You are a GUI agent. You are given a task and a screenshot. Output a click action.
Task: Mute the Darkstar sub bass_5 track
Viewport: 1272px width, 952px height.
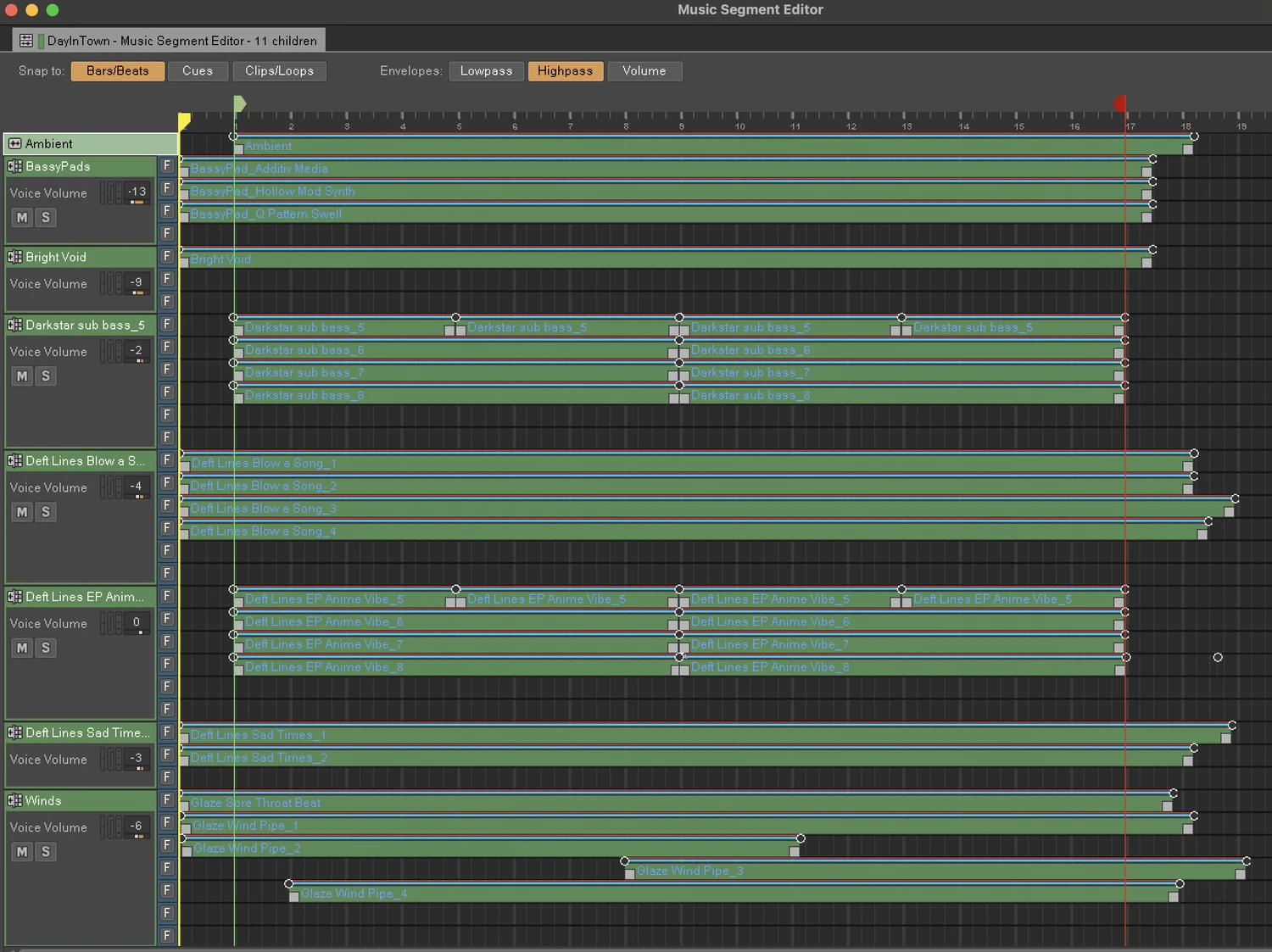click(22, 376)
